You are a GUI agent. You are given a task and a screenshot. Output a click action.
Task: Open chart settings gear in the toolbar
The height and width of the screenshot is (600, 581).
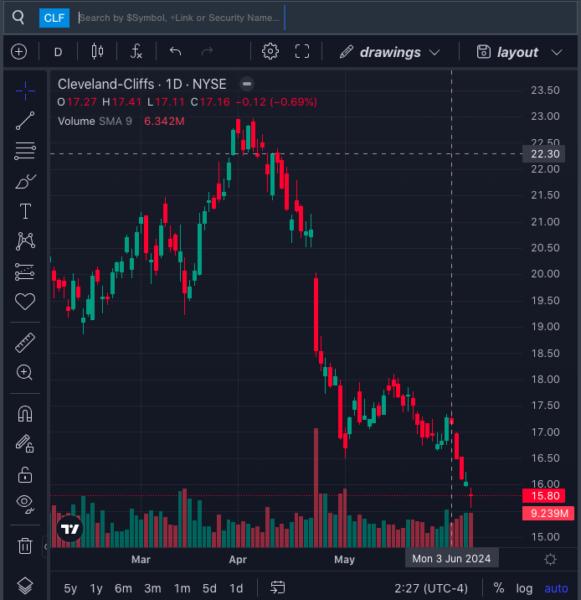pyautogui.click(x=270, y=51)
